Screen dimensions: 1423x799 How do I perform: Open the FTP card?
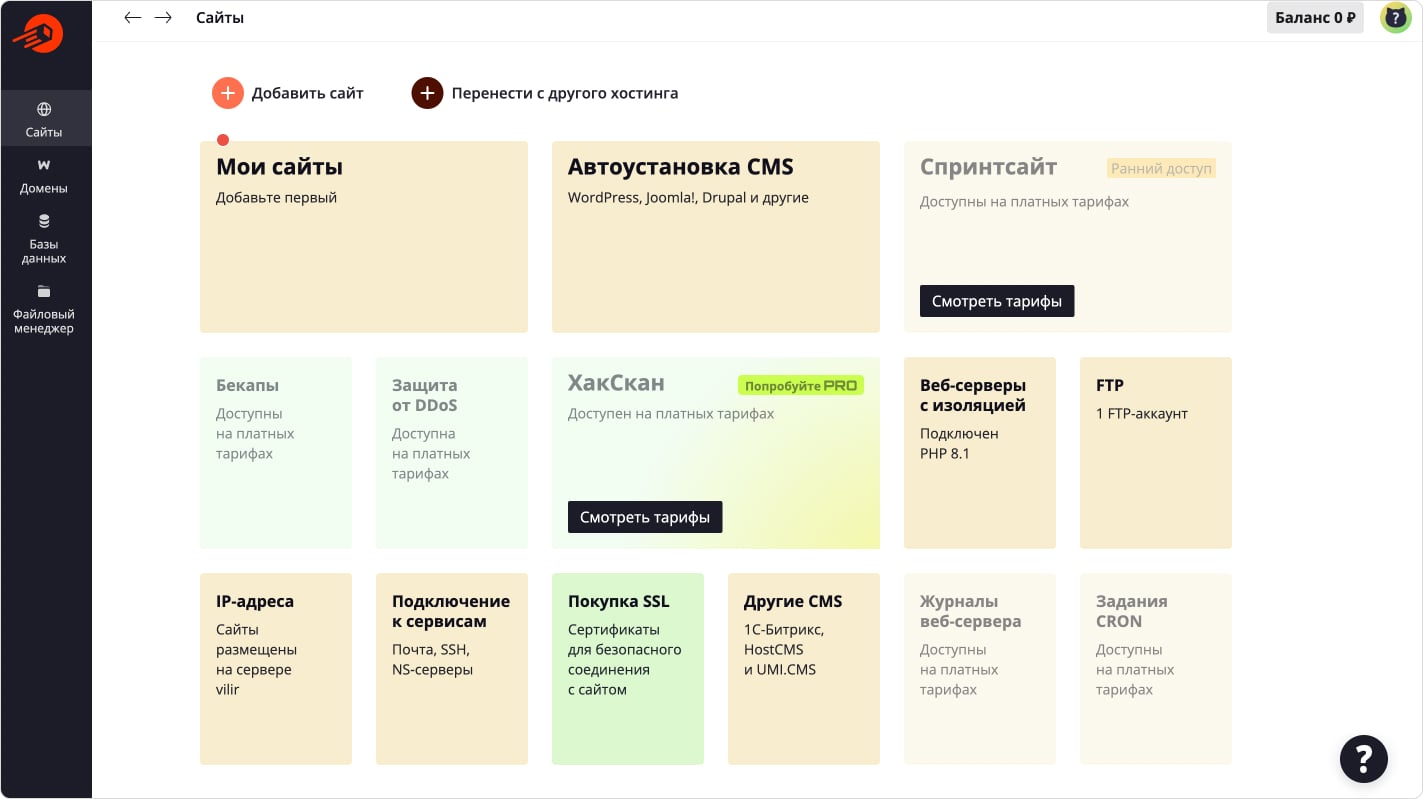tap(1155, 452)
